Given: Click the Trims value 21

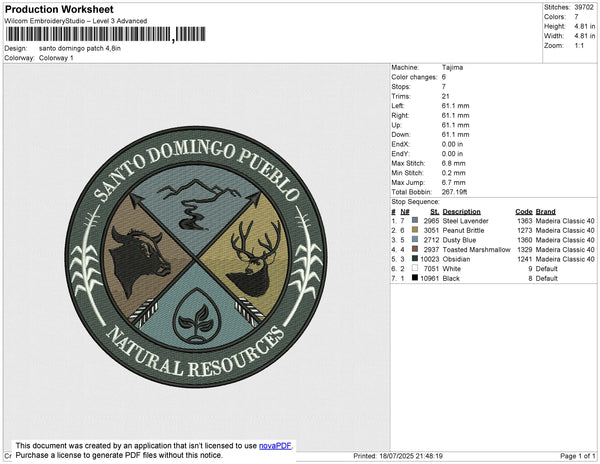Looking at the screenshot, I should point(445,96).
